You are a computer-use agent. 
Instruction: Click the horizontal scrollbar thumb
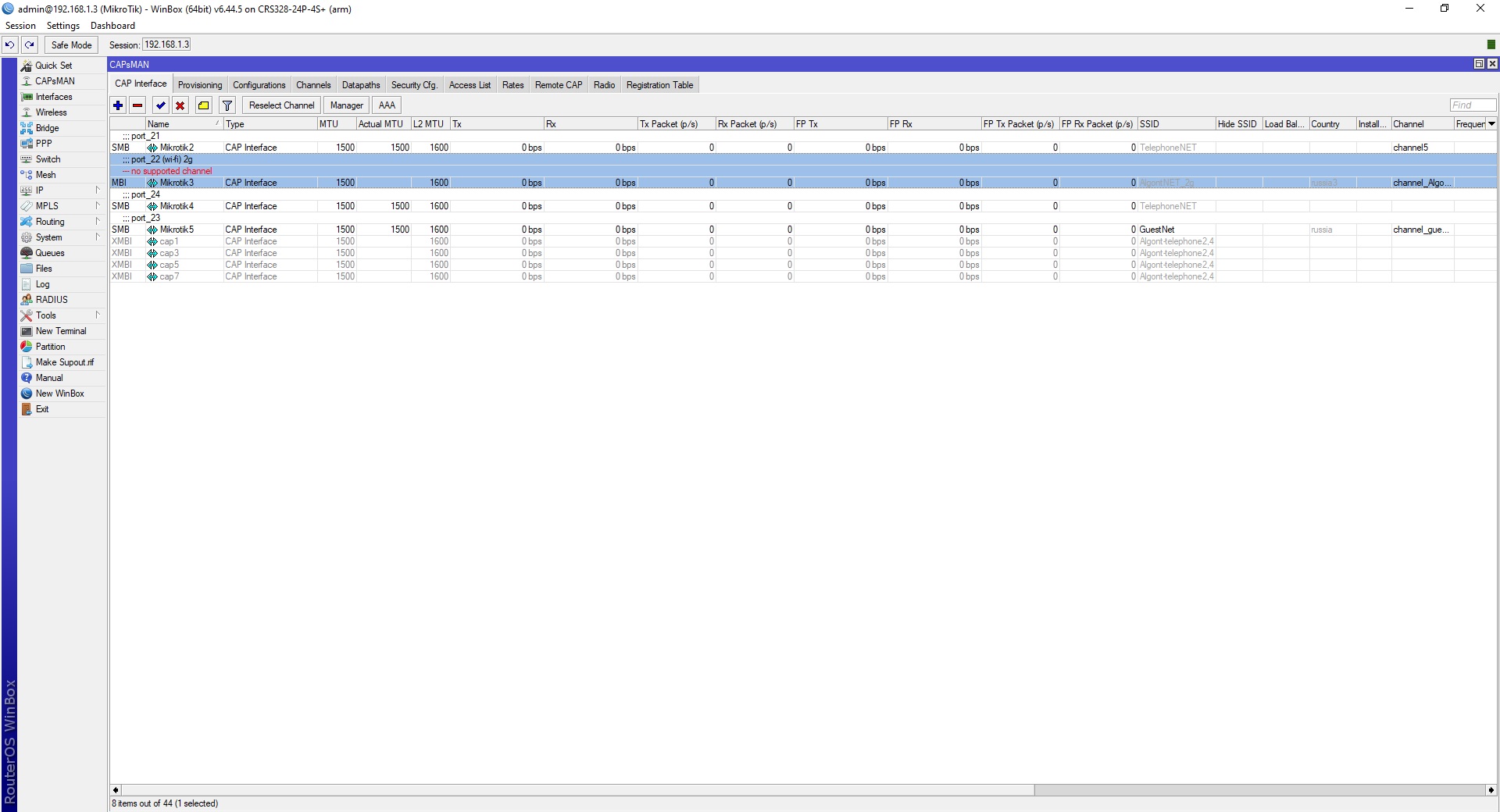(x=578, y=790)
